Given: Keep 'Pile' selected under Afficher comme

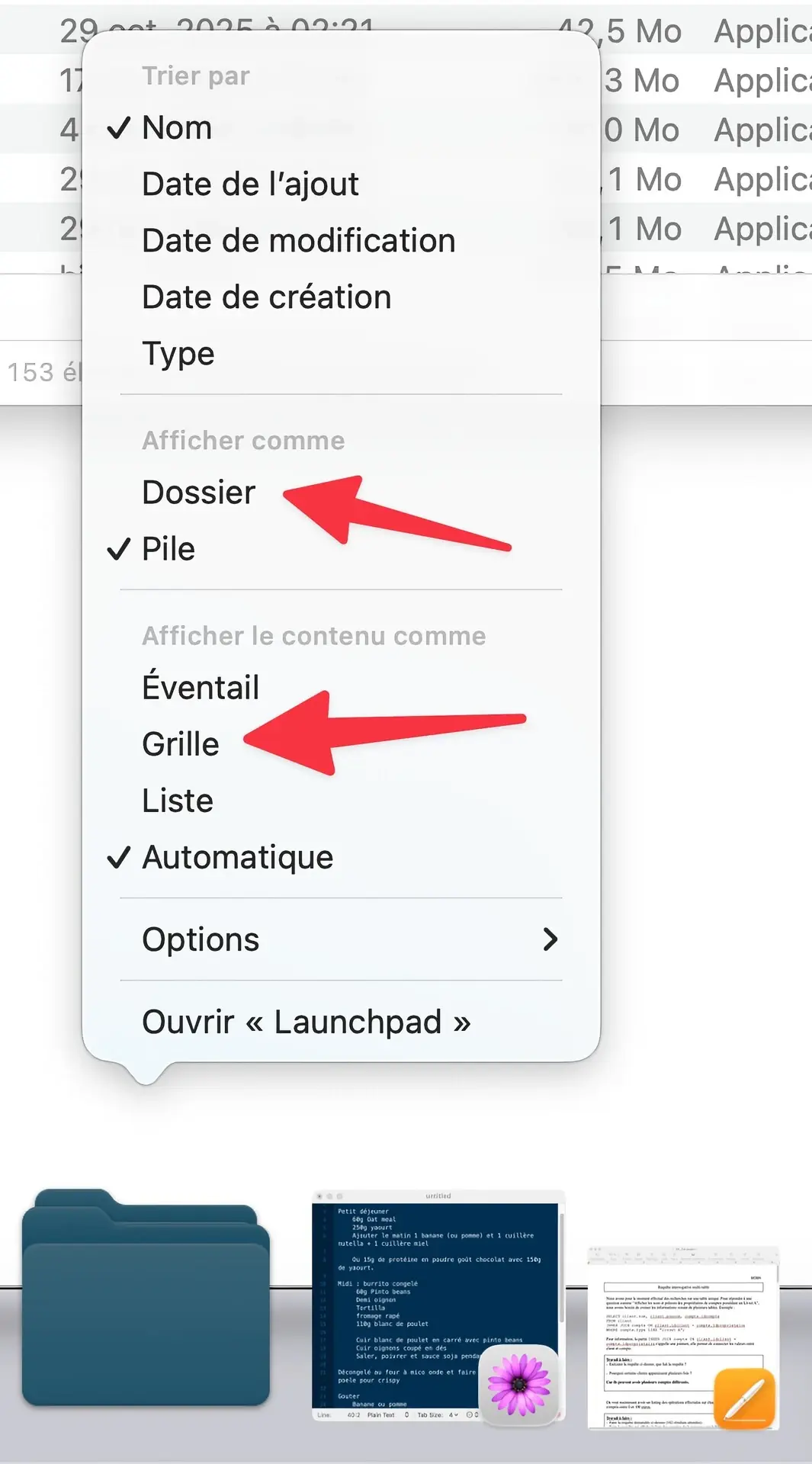Looking at the screenshot, I should pyautogui.click(x=168, y=548).
